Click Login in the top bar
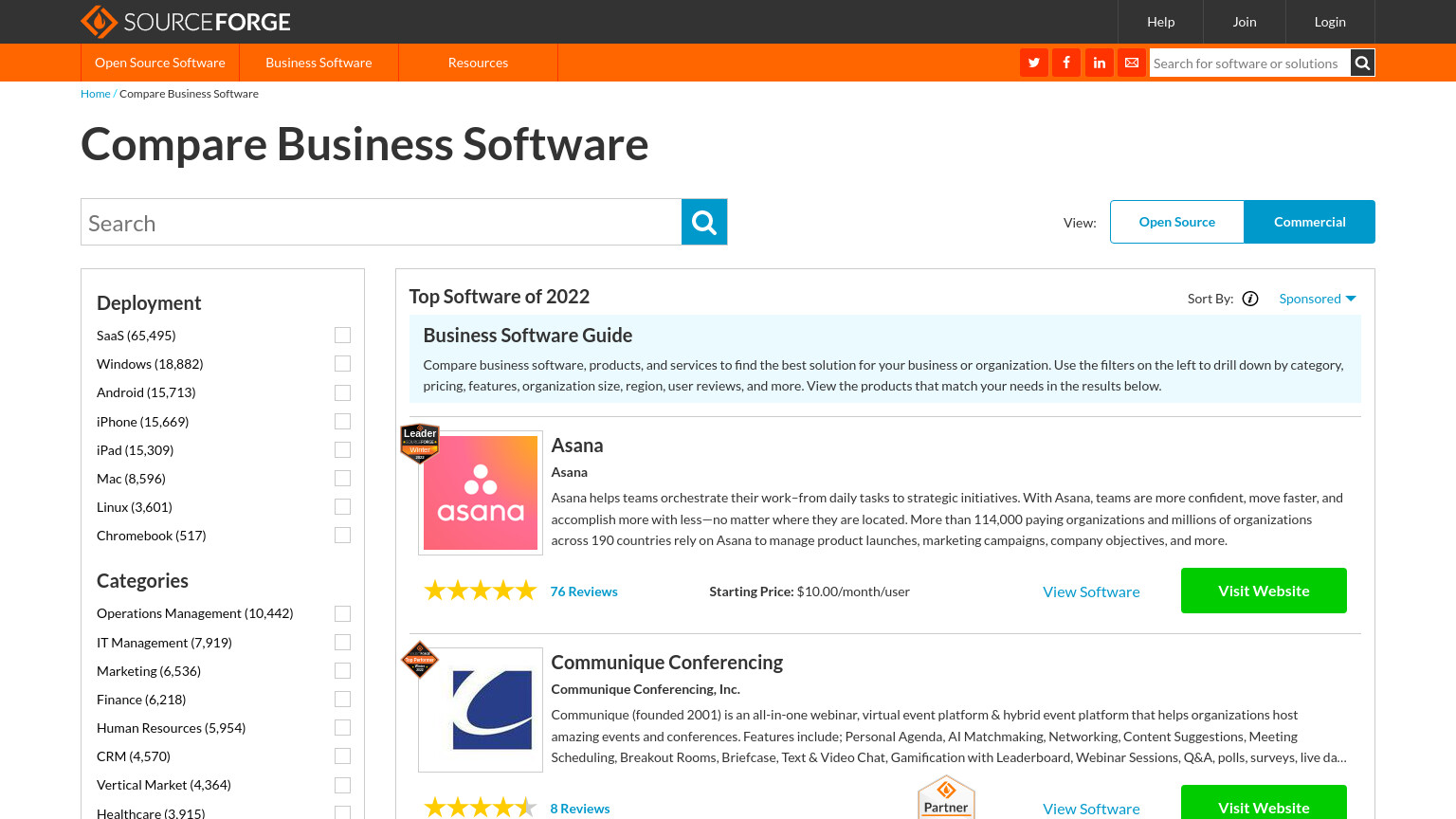 point(1330,22)
